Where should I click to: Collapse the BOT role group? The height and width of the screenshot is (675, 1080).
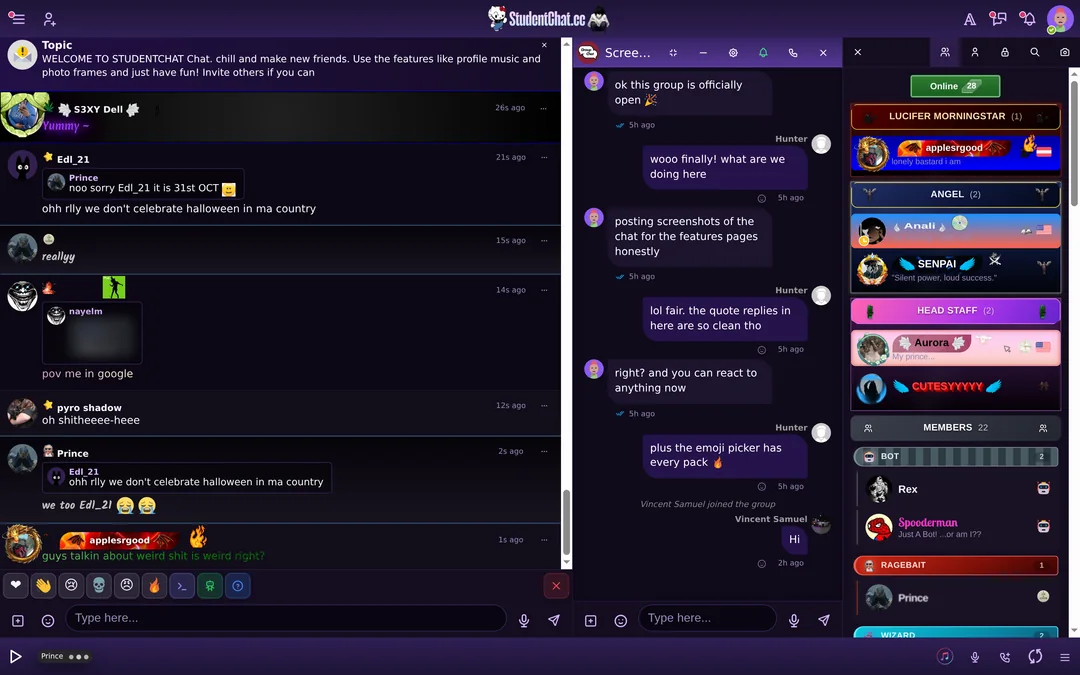click(955, 456)
